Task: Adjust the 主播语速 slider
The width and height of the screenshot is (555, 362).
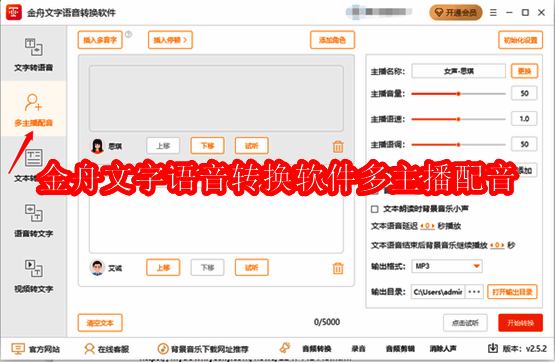Action: (x=458, y=119)
